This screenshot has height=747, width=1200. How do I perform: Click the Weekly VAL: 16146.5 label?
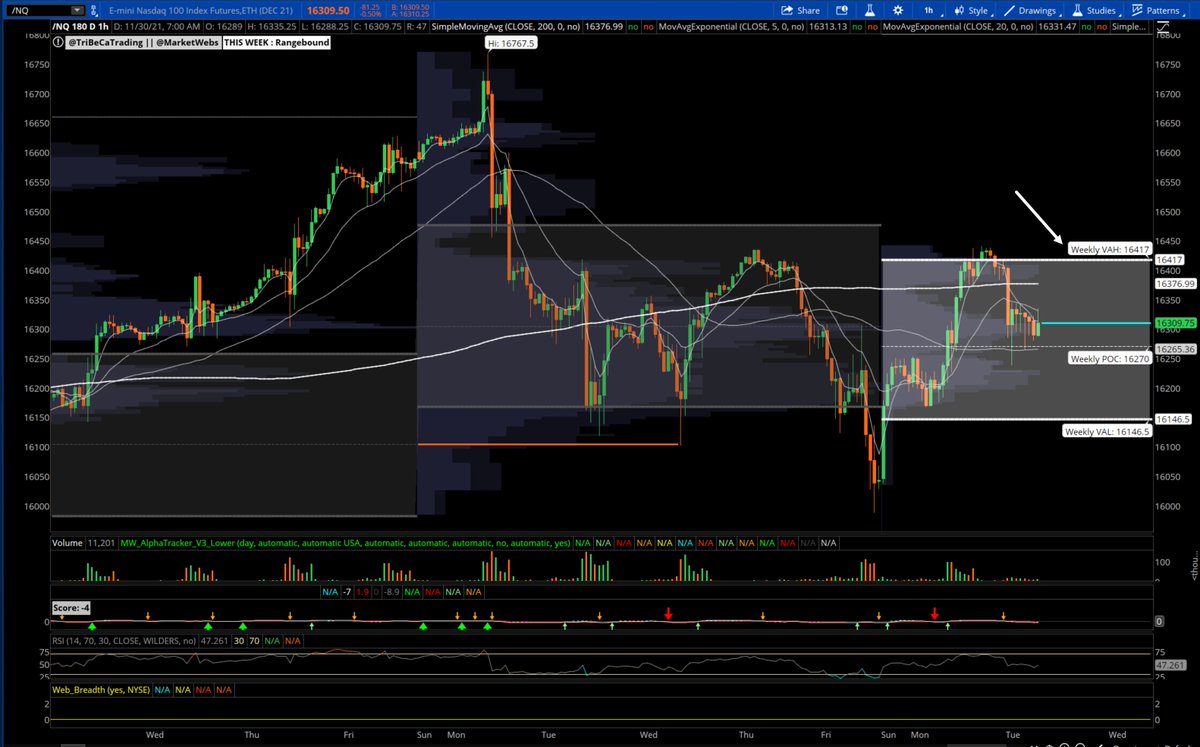coord(1107,432)
